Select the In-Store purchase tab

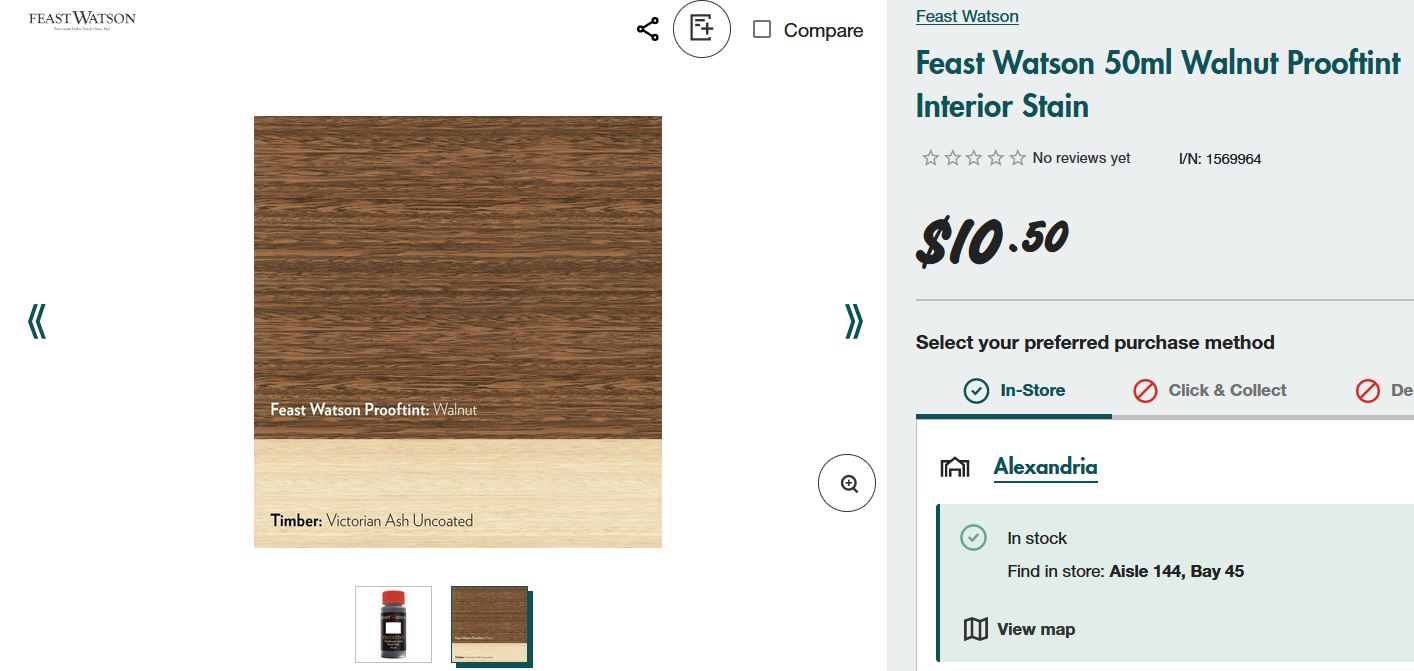(x=1015, y=390)
